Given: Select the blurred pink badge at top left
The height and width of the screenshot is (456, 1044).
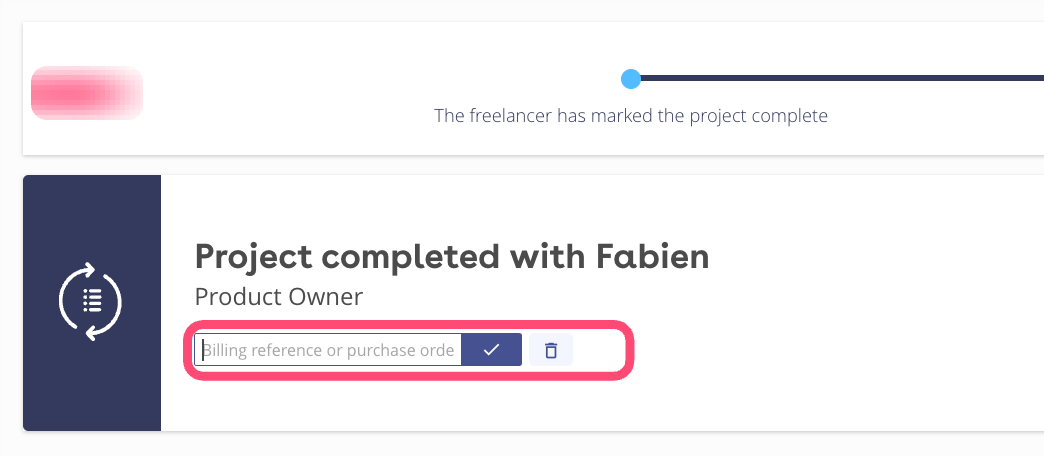Looking at the screenshot, I should pyautogui.click(x=87, y=93).
